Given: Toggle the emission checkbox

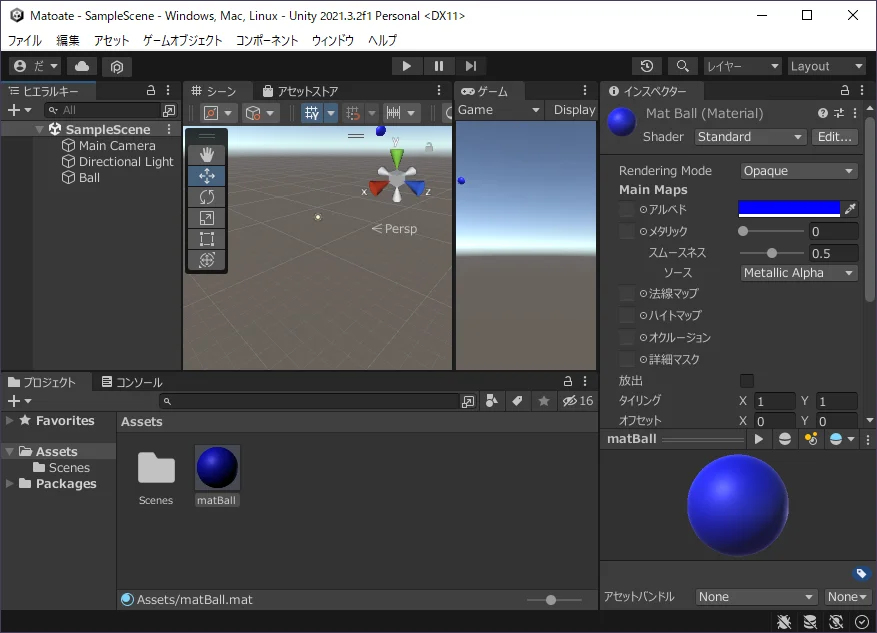Looking at the screenshot, I should point(747,381).
